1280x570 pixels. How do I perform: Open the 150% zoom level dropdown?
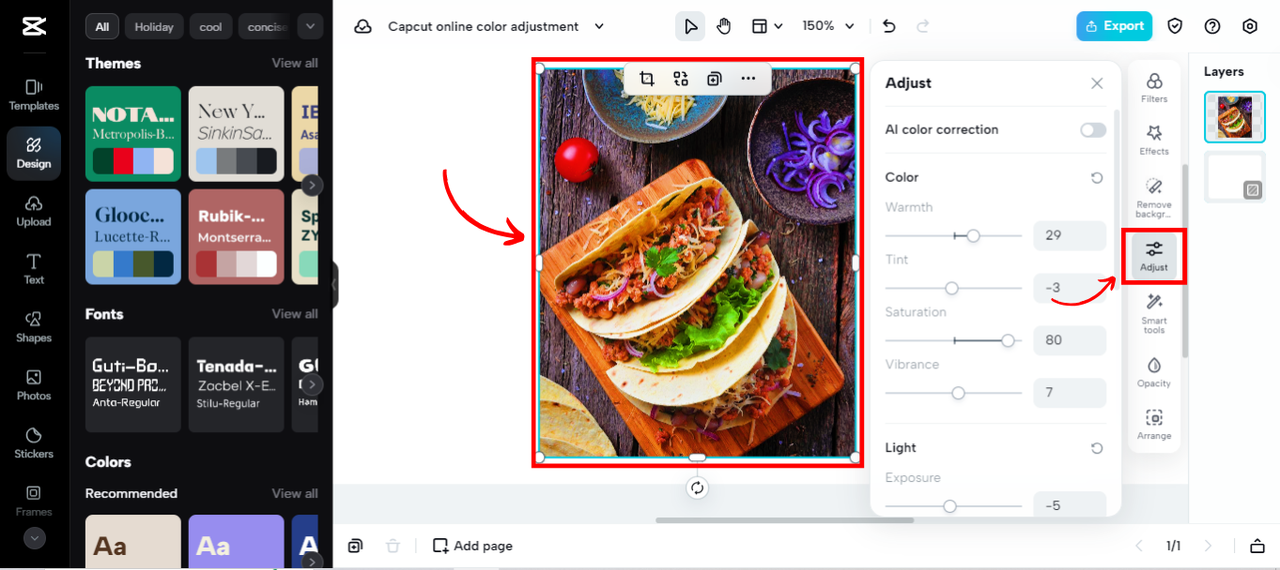(829, 26)
